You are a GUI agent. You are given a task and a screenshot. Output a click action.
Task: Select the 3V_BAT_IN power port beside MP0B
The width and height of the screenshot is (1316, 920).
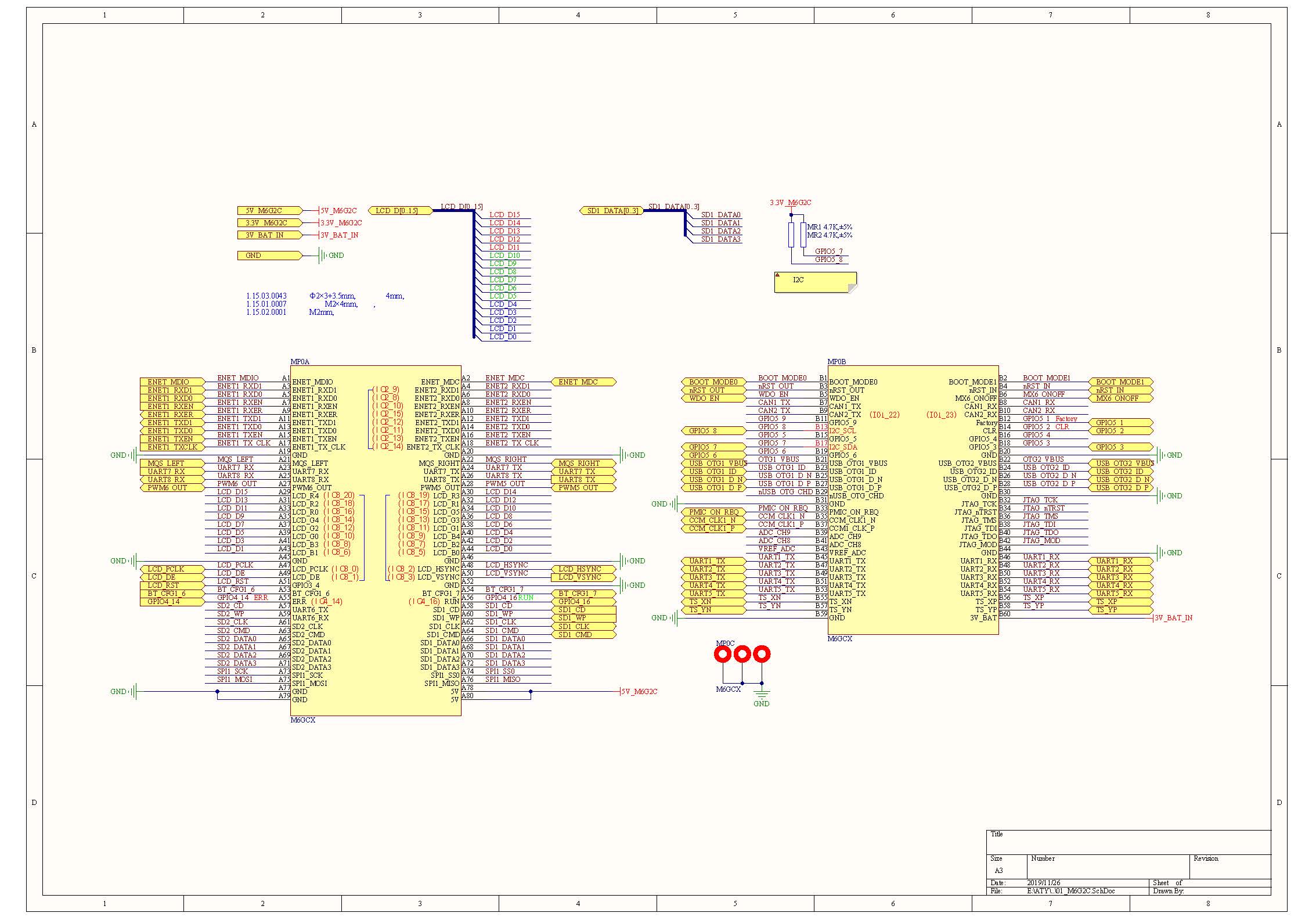tap(1173, 618)
